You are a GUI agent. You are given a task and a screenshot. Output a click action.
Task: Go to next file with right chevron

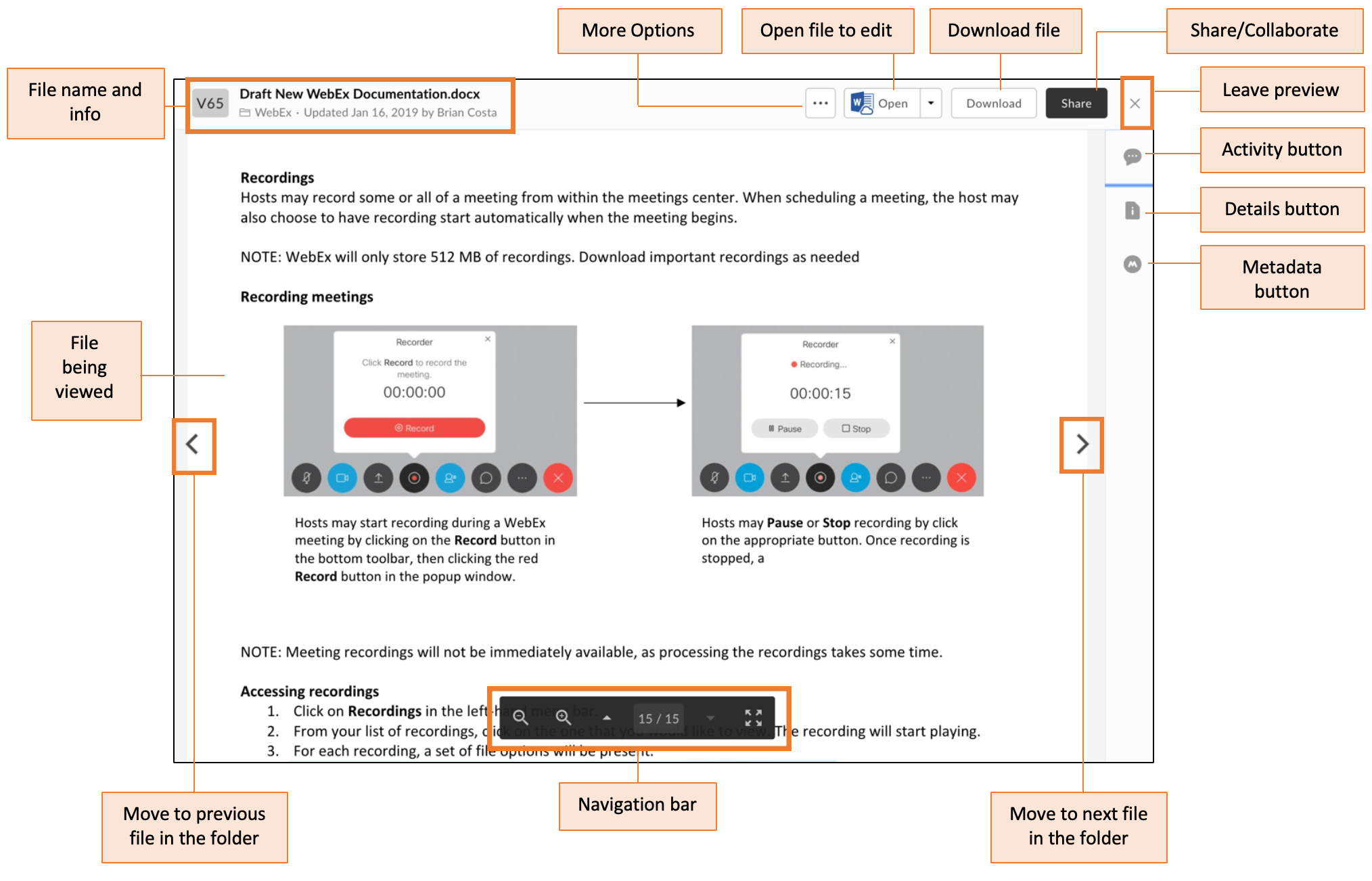(1082, 445)
